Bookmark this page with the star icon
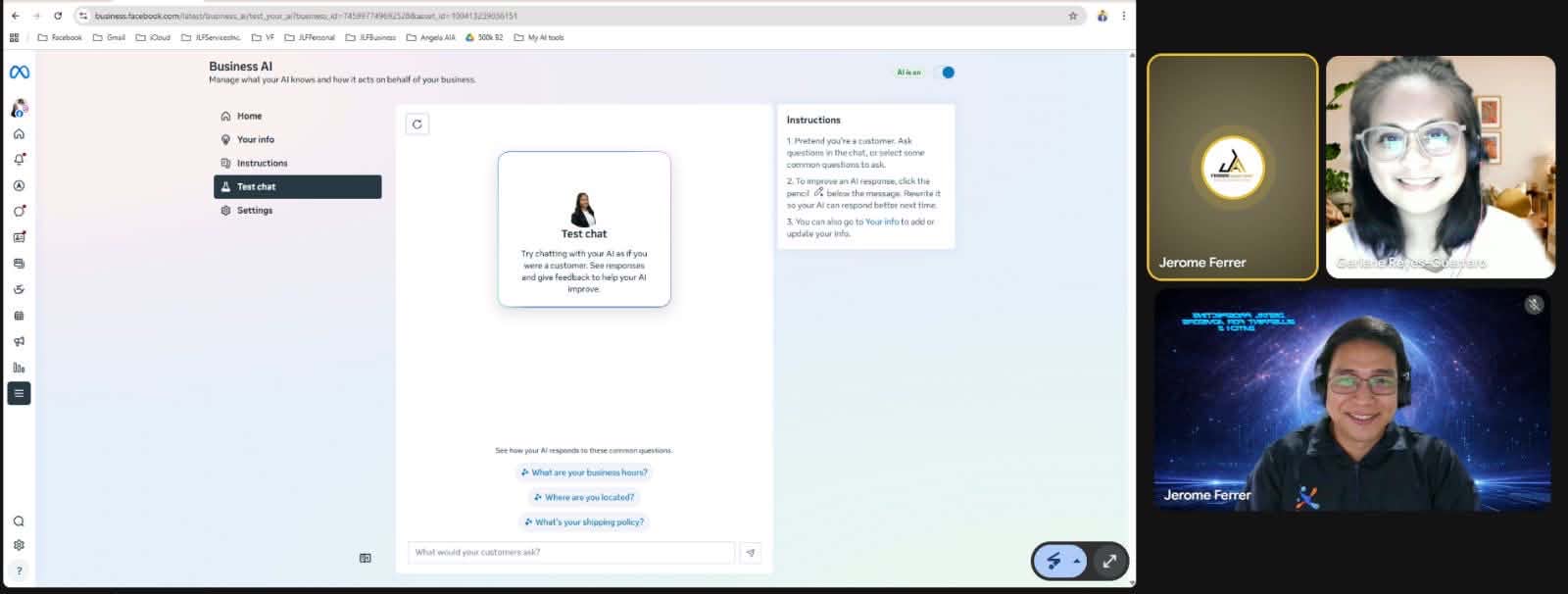1568x594 pixels. 1073,16
